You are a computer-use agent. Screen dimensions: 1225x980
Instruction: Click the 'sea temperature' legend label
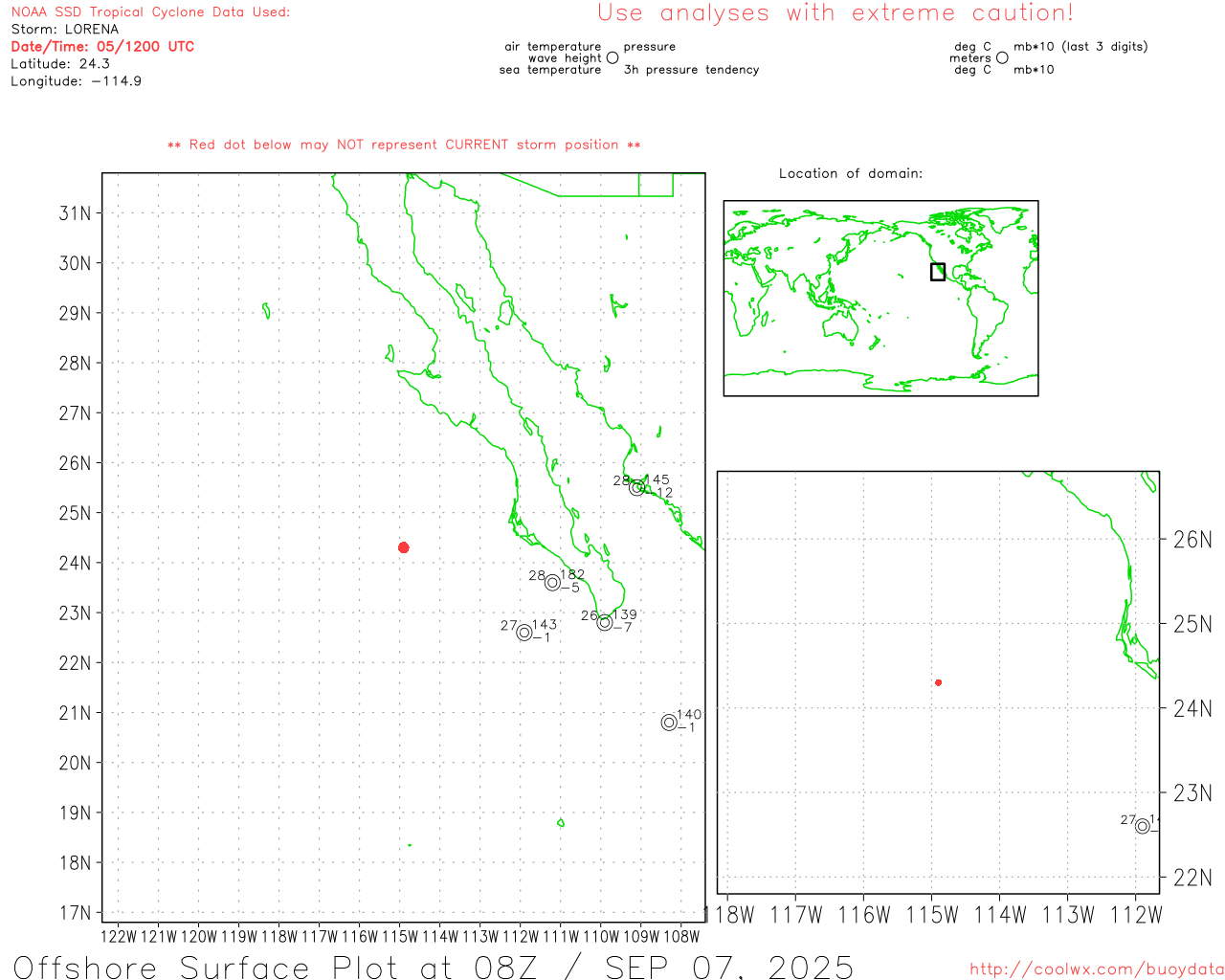click(x=550, y=70)
